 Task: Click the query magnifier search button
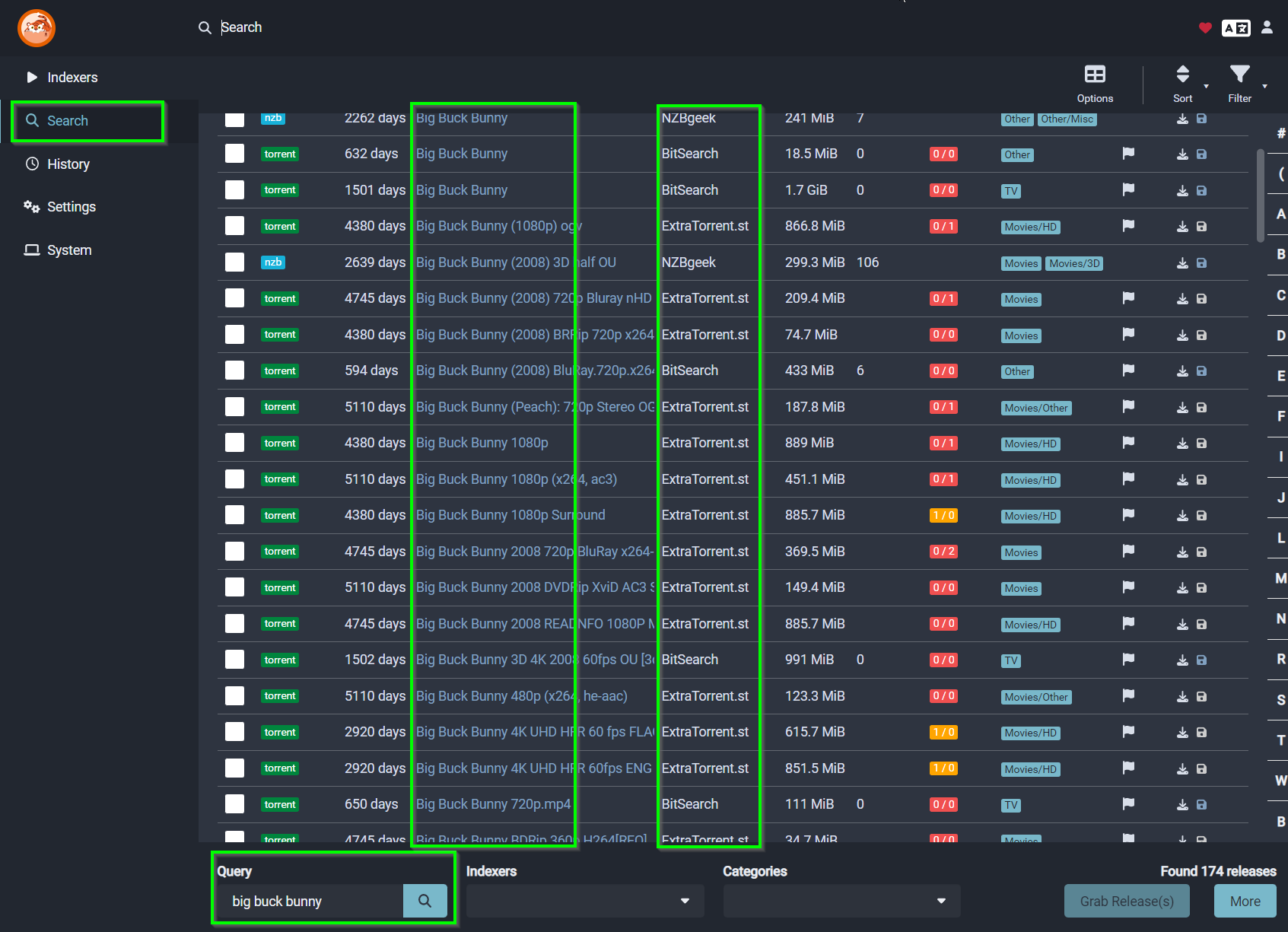[x=425, y=901]
